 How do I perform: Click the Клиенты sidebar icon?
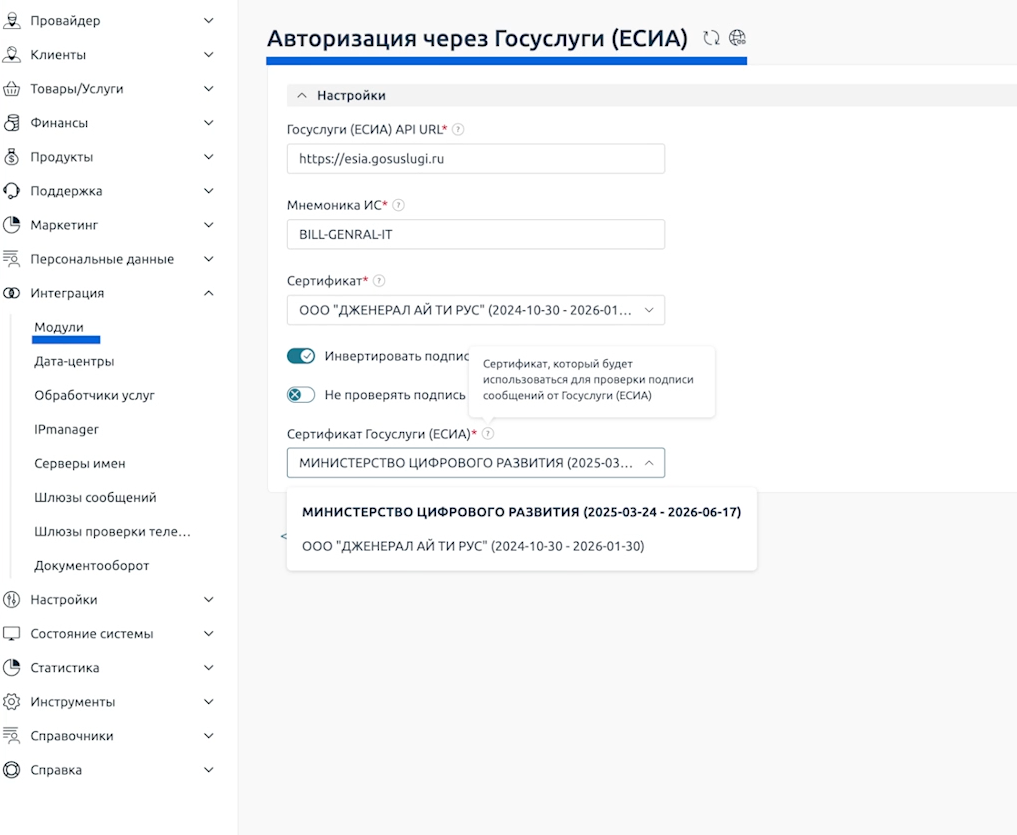tap(12, 54)
